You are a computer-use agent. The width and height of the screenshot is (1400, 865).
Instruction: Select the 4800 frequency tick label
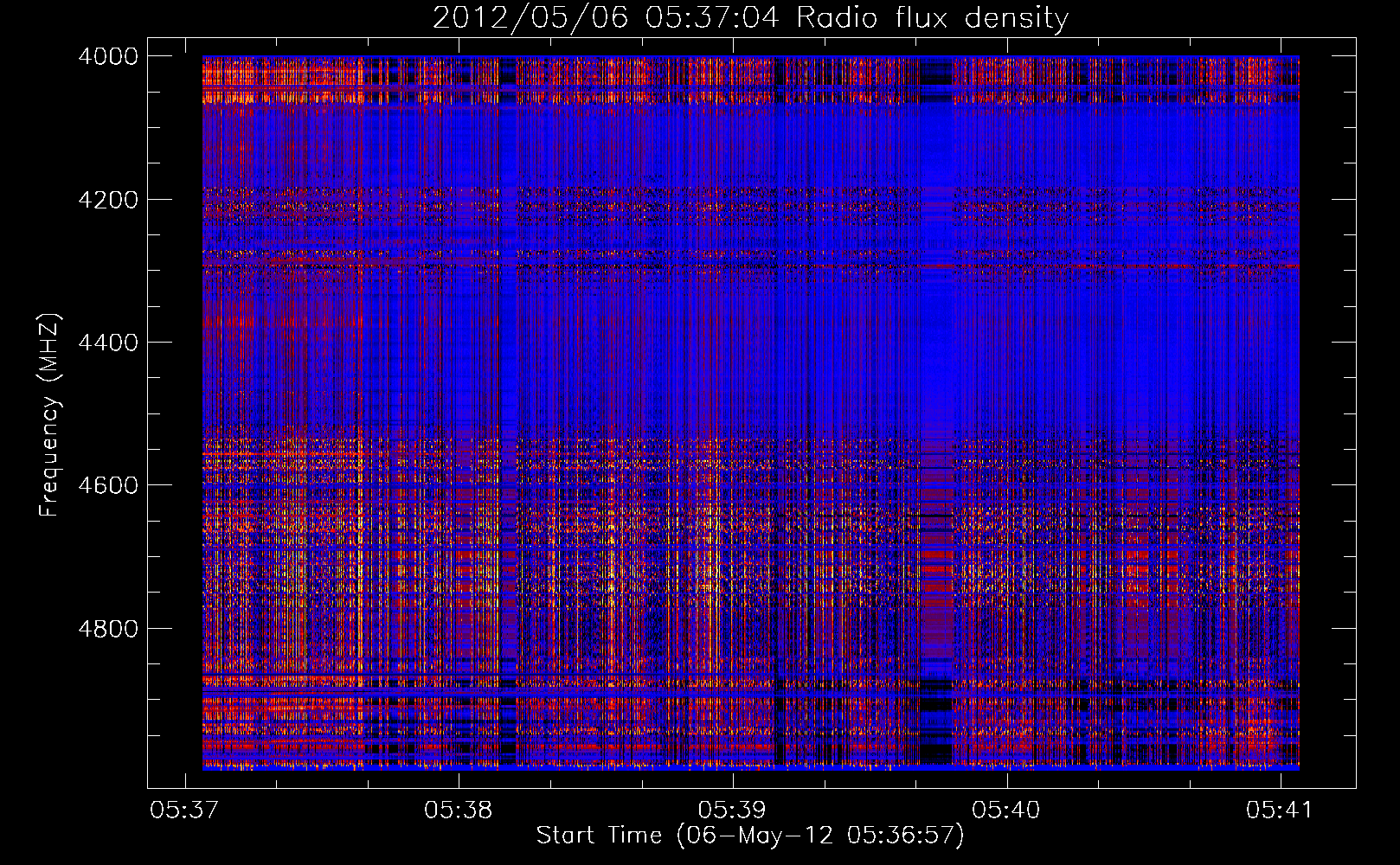(108, 629)
